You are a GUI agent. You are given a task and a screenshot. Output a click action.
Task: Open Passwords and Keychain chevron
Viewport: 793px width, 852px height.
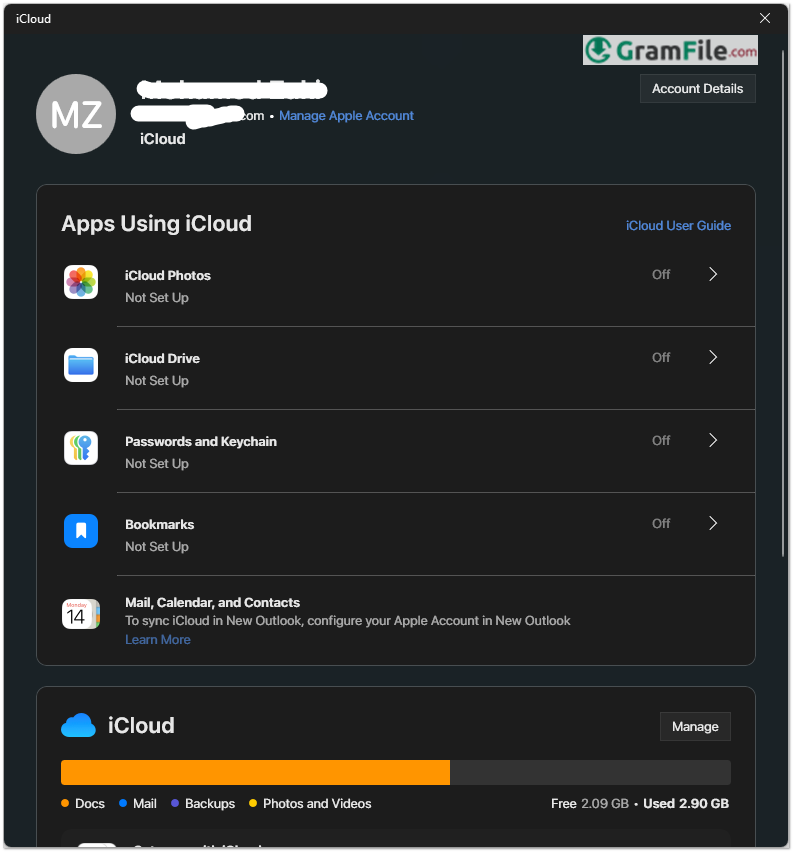tap(713, 440)
